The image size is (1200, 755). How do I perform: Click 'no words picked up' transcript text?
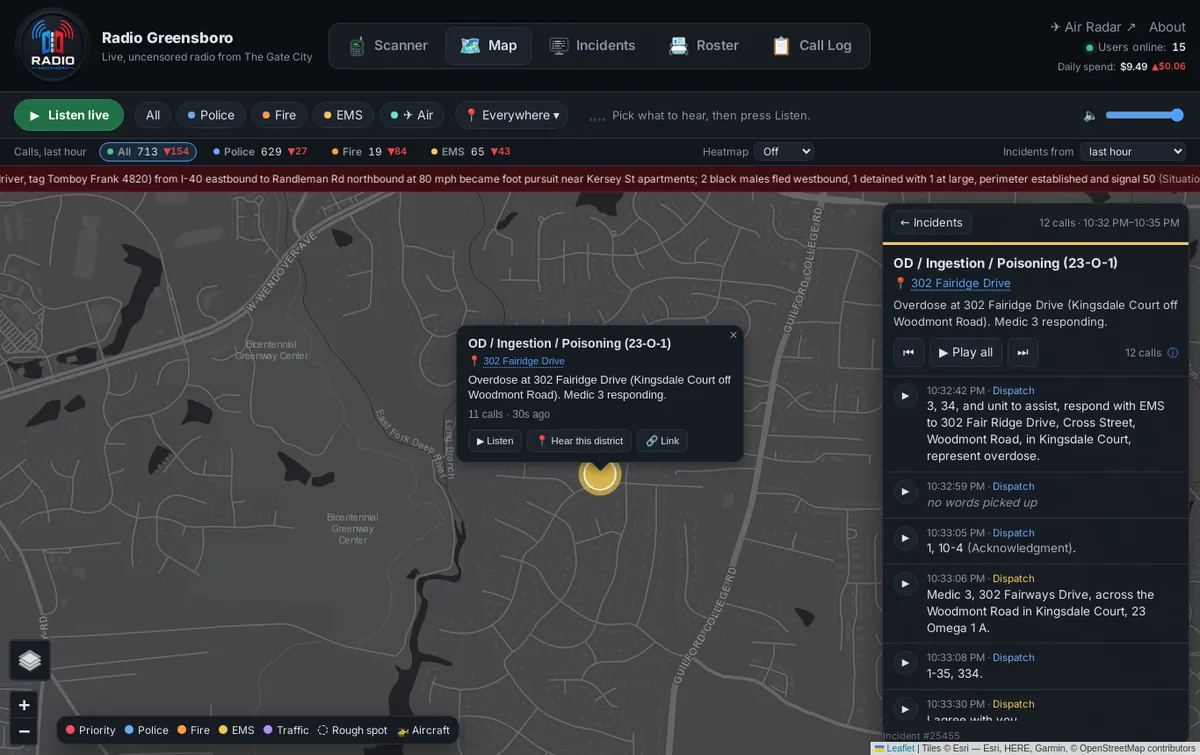click(982, 502)
